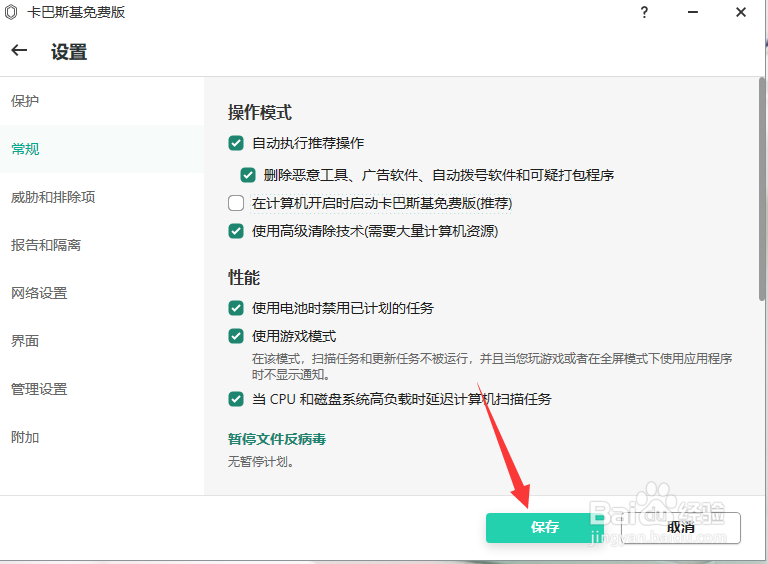Select the 附加 sidebar item
This screenshot has width=768, height=564.
(102, 437)
